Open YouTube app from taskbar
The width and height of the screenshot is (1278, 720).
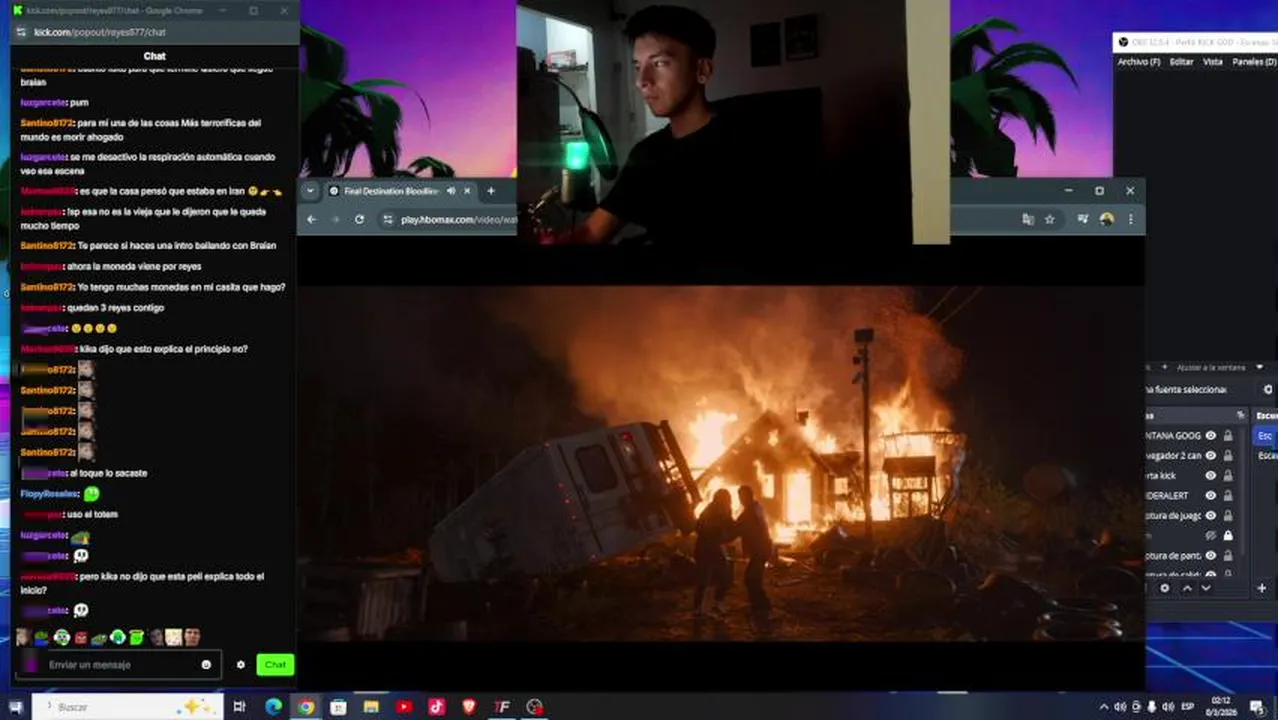[x=404, y=707]
